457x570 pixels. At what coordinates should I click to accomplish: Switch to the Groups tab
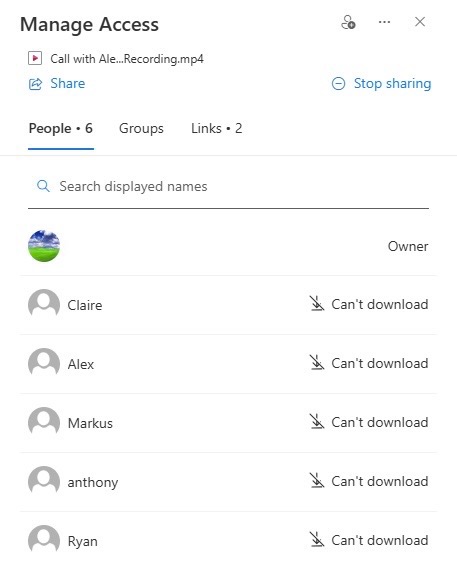[141, 128]
